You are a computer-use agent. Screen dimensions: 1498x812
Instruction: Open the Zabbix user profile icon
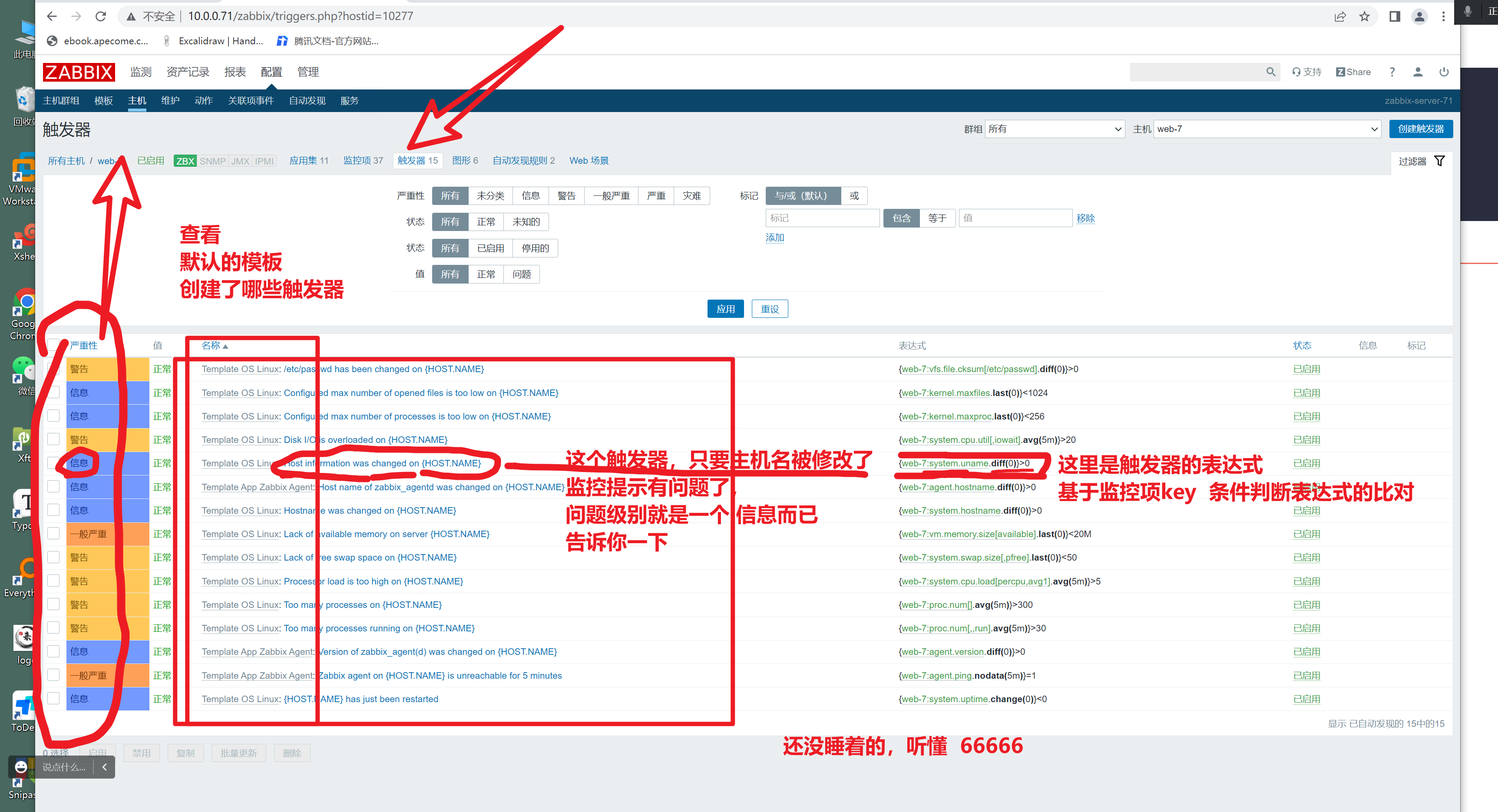[x=1418, y=72]
